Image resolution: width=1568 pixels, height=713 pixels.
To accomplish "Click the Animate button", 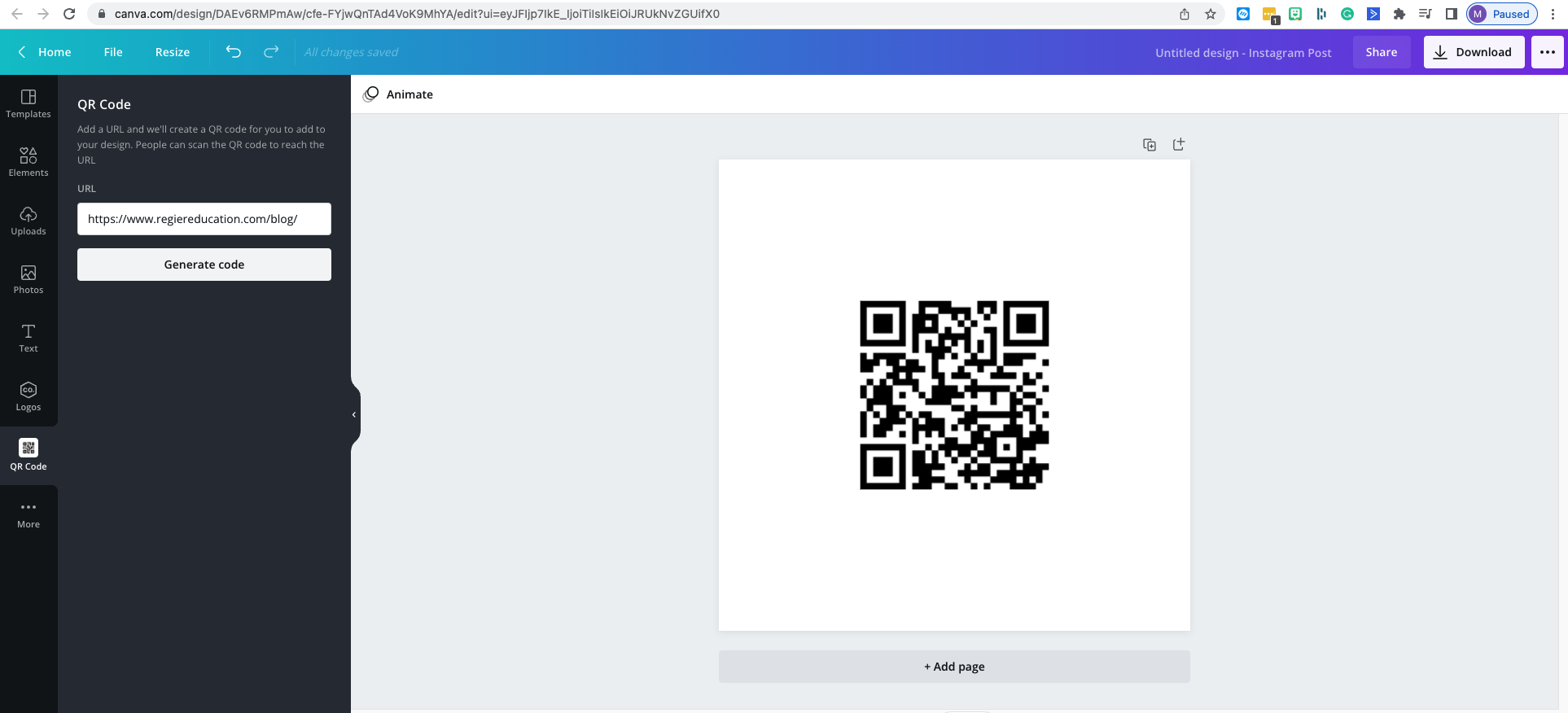I will pyautogui.click(x=398, y=94).
